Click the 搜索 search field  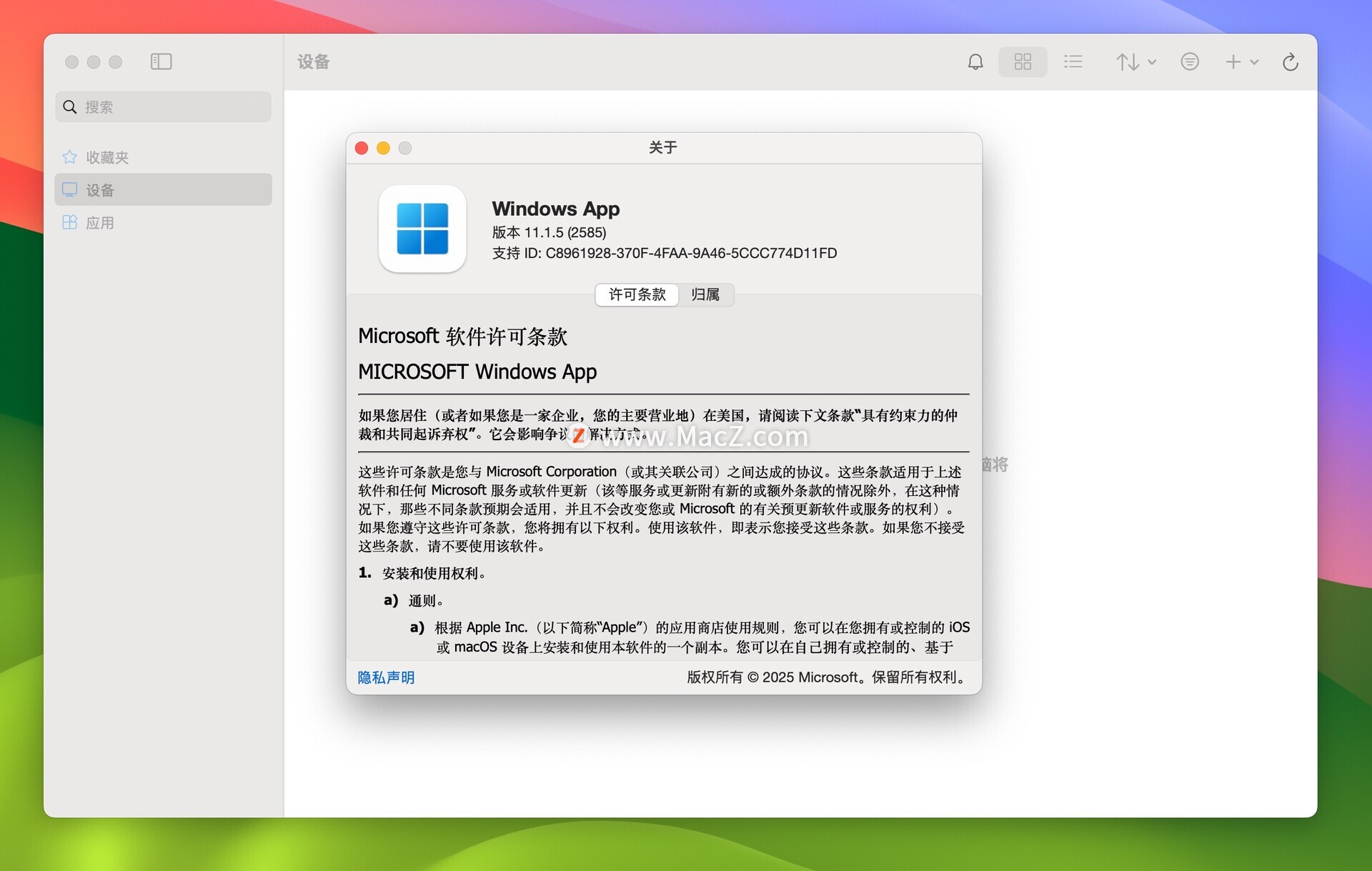163,106
